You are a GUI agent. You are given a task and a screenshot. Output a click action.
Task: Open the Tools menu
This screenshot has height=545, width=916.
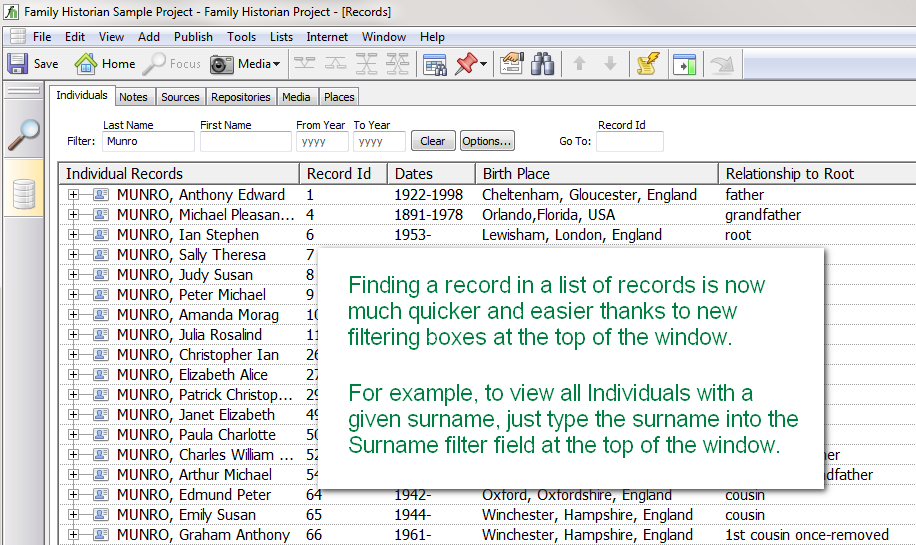tap(241, 37)
